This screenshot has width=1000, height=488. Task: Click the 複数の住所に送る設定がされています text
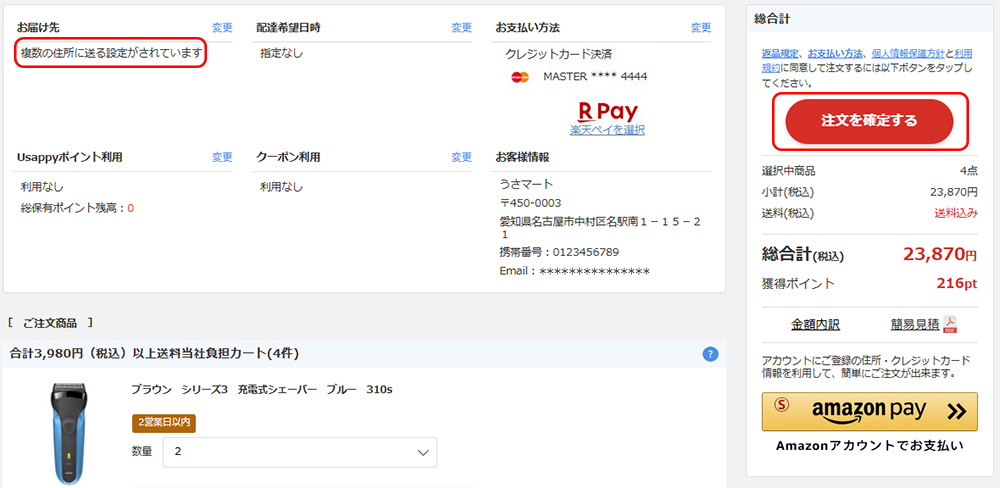[x=110, y=54]
